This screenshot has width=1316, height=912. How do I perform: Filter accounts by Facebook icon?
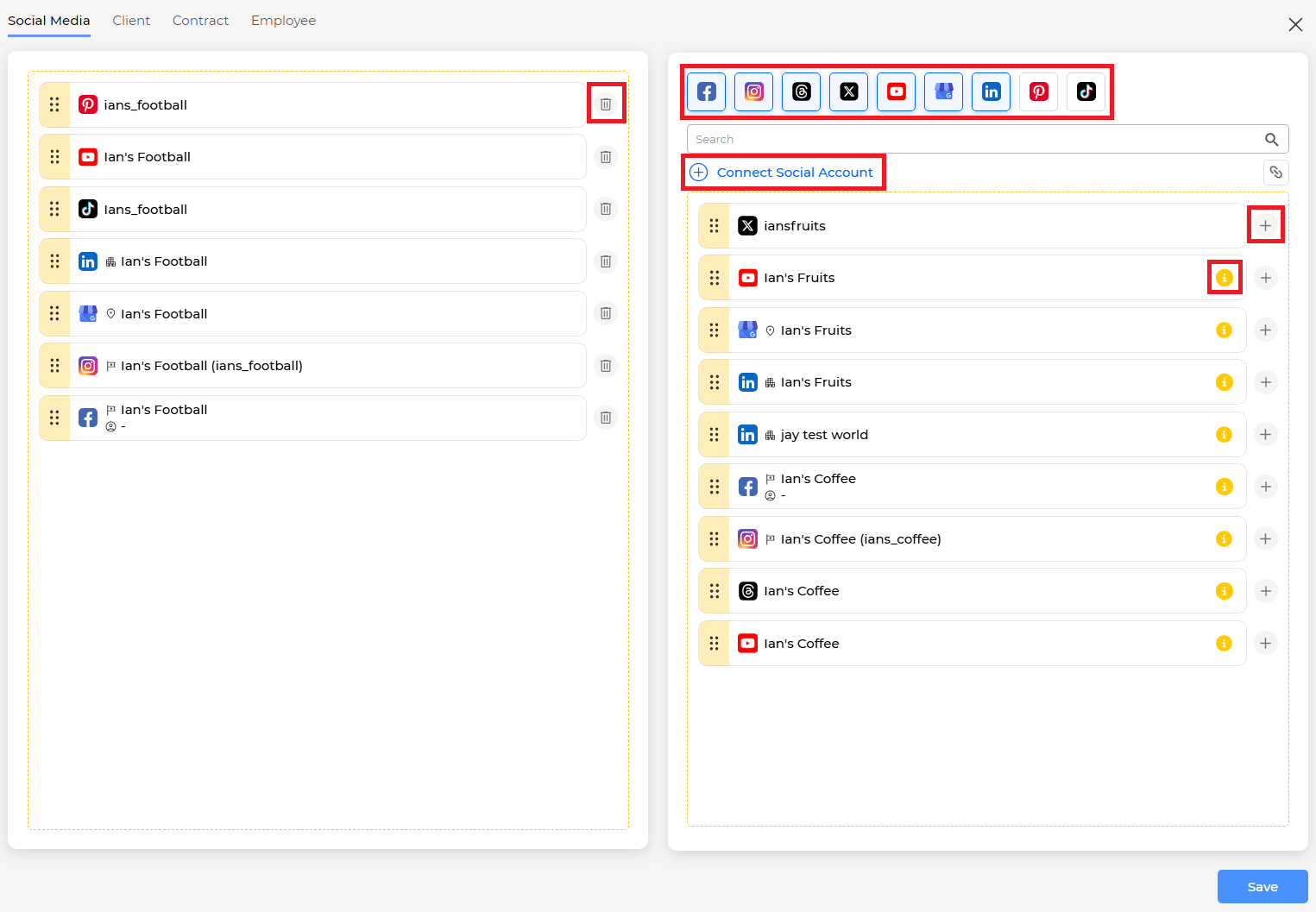[707, 91]
